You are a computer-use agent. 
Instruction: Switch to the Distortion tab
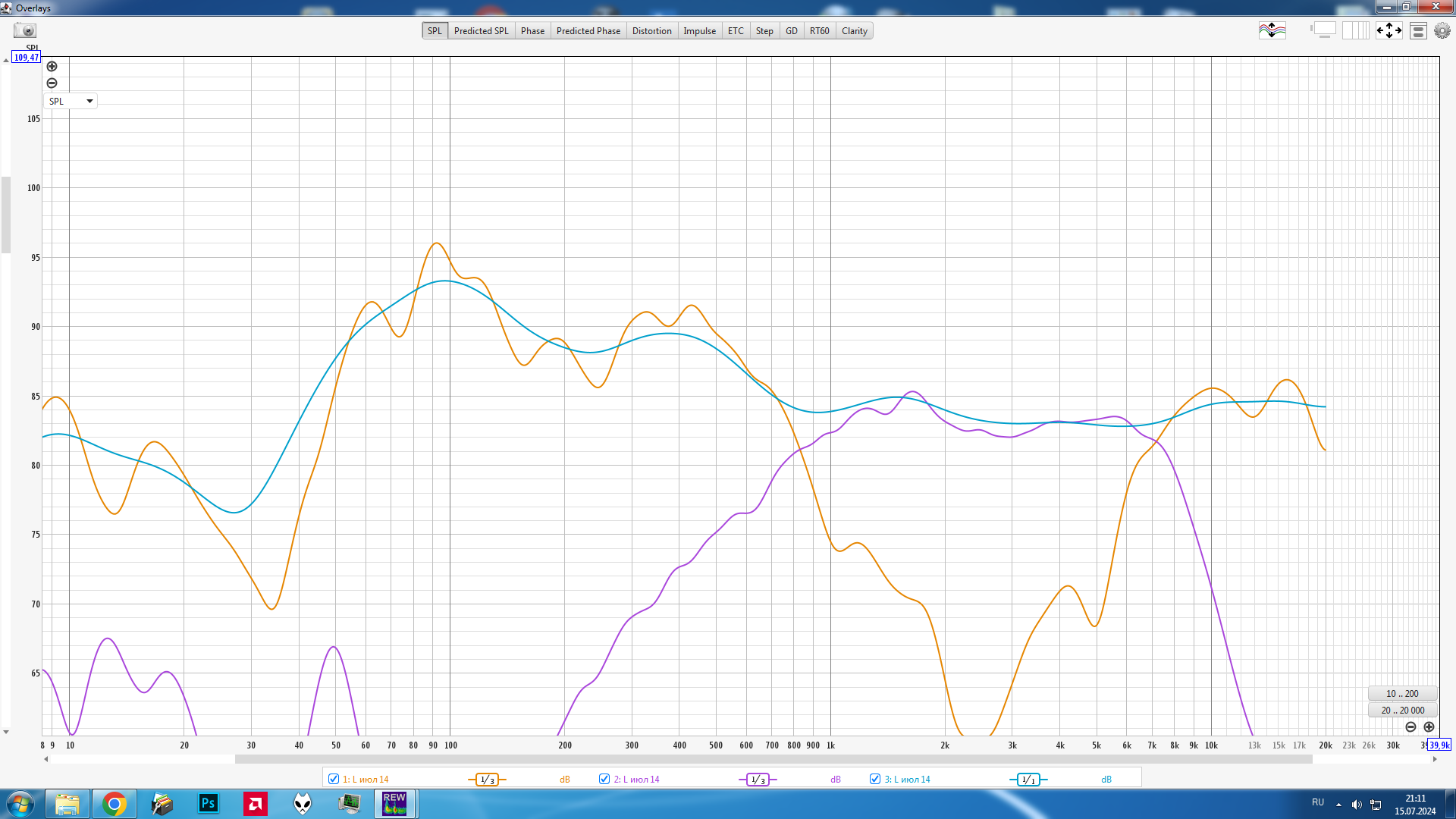pyautogui.click(x=651, y=31)
